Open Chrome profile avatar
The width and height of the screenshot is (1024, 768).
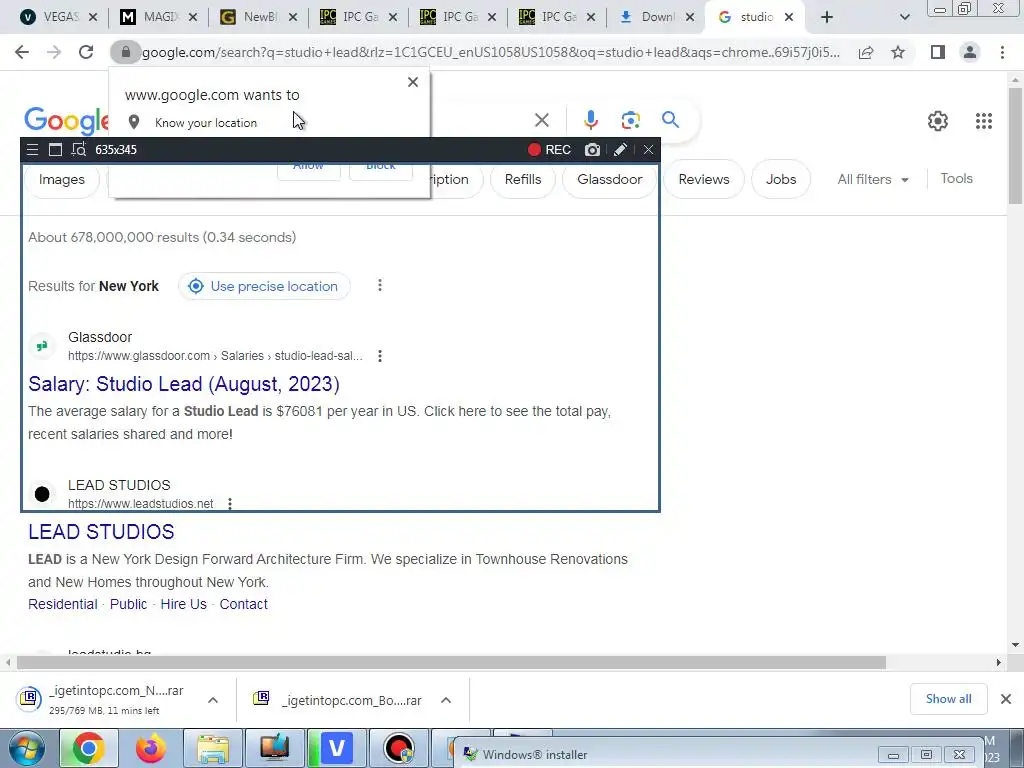pyautogui.click(x=970, y=52)
